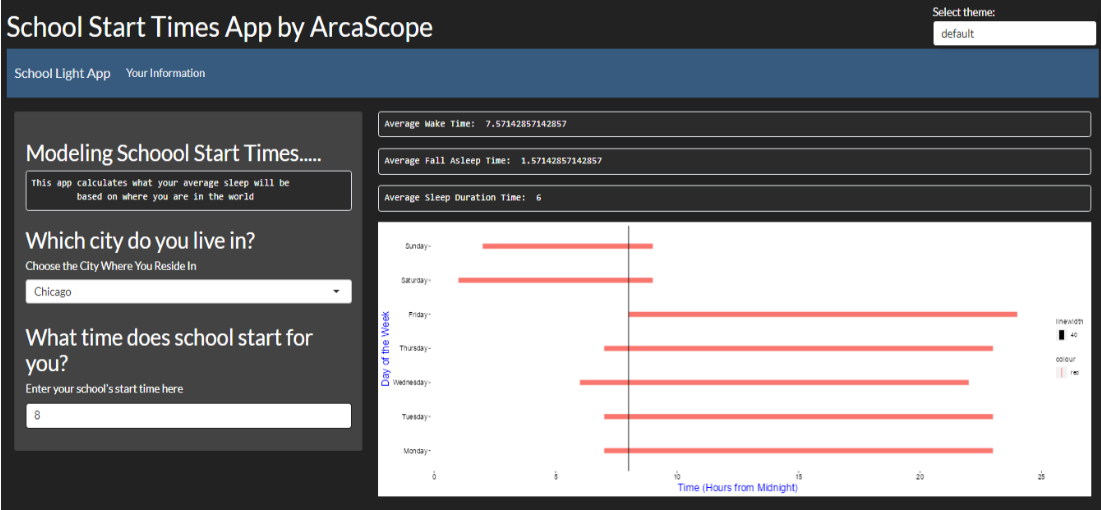
Task: Expand the Chicago city dropdown
Action: point(188,292)
